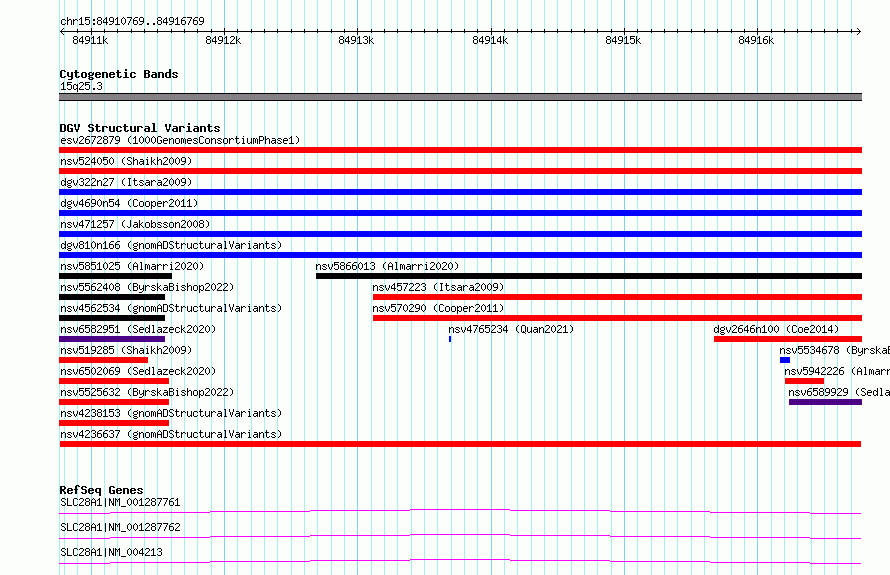Open nsv5525632 (ByrskaBishop2022) label

click(147, 392)
